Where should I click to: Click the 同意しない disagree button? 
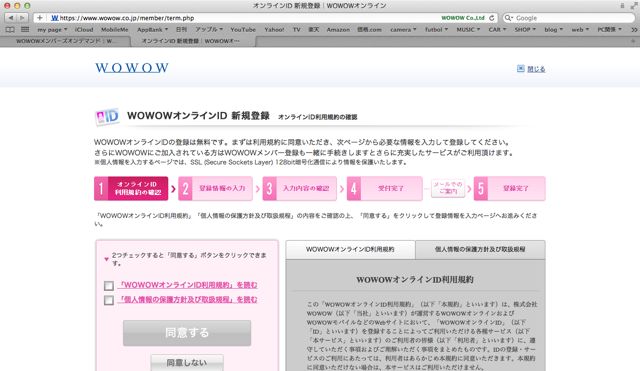click(187, 363)
